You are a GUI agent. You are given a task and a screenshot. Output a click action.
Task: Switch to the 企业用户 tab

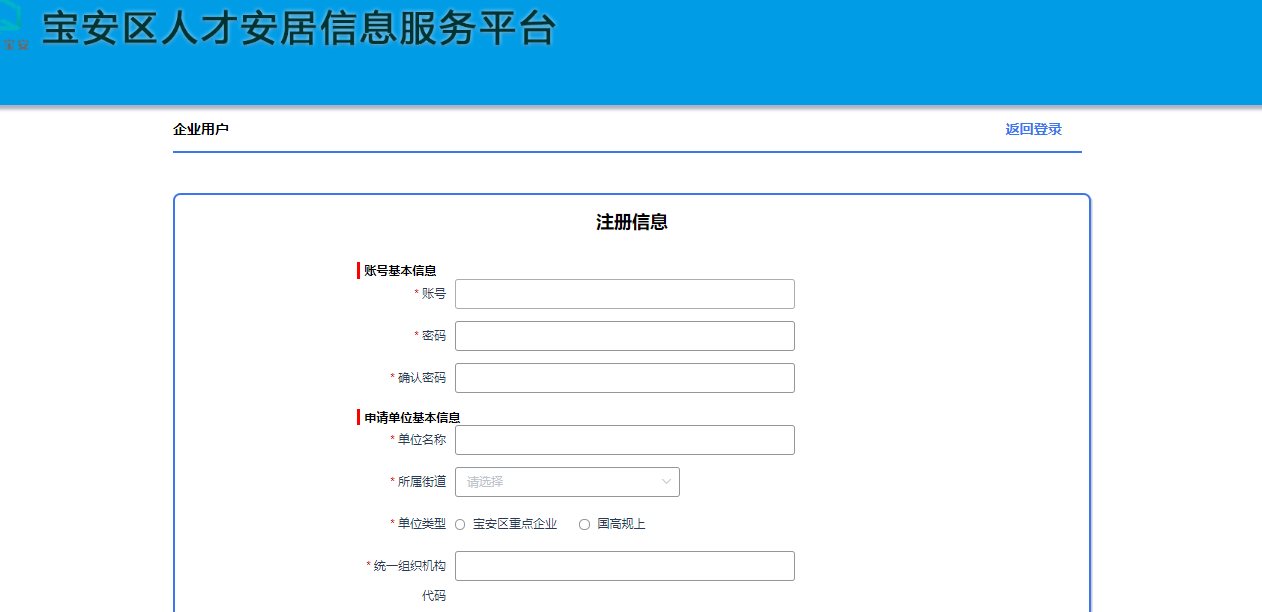201,129
